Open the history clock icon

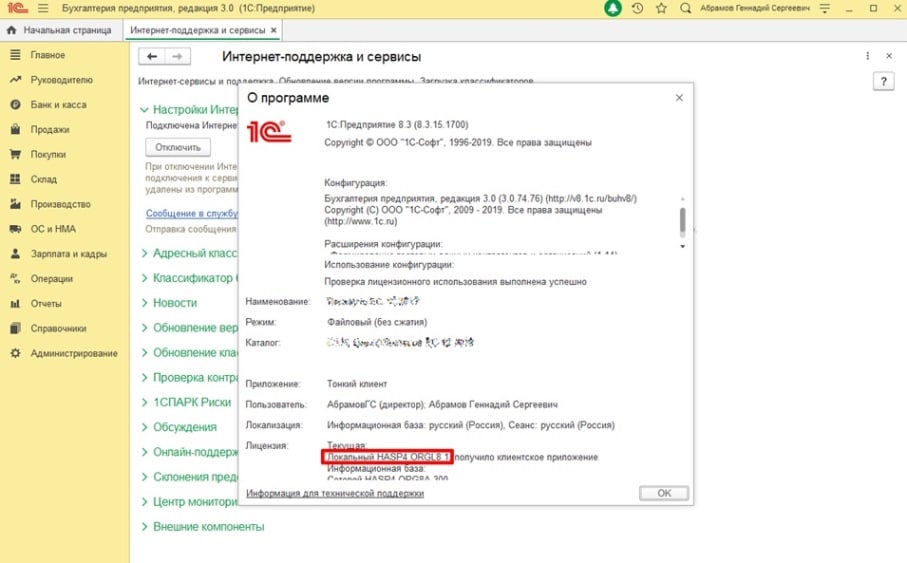tap(637, 8)
